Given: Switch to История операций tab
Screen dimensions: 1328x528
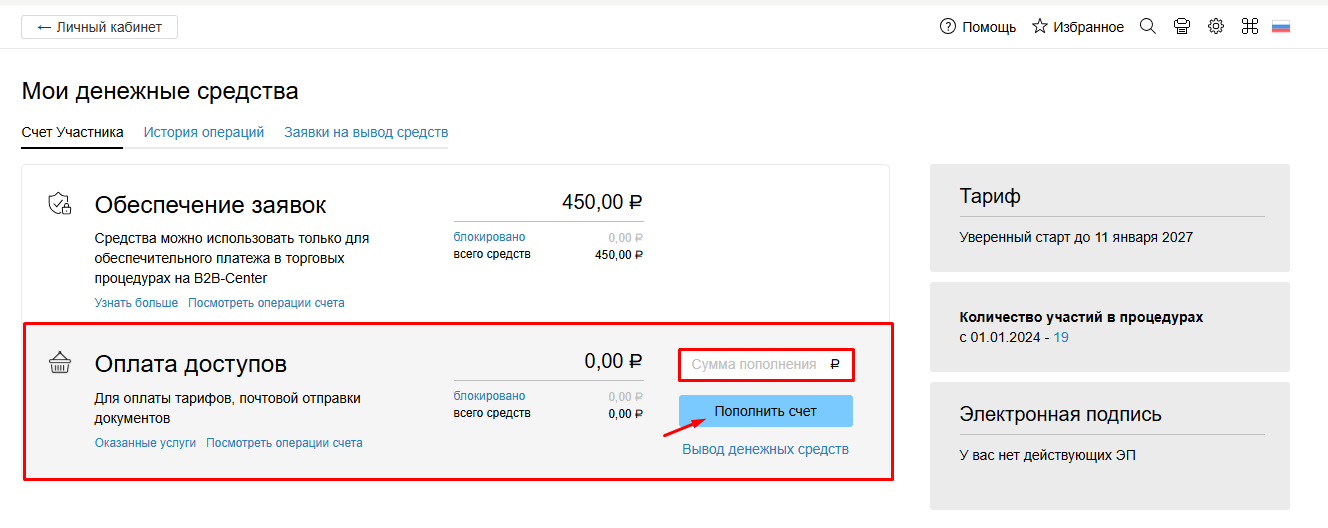Looking at the screenshot, I should coord(204,132).
